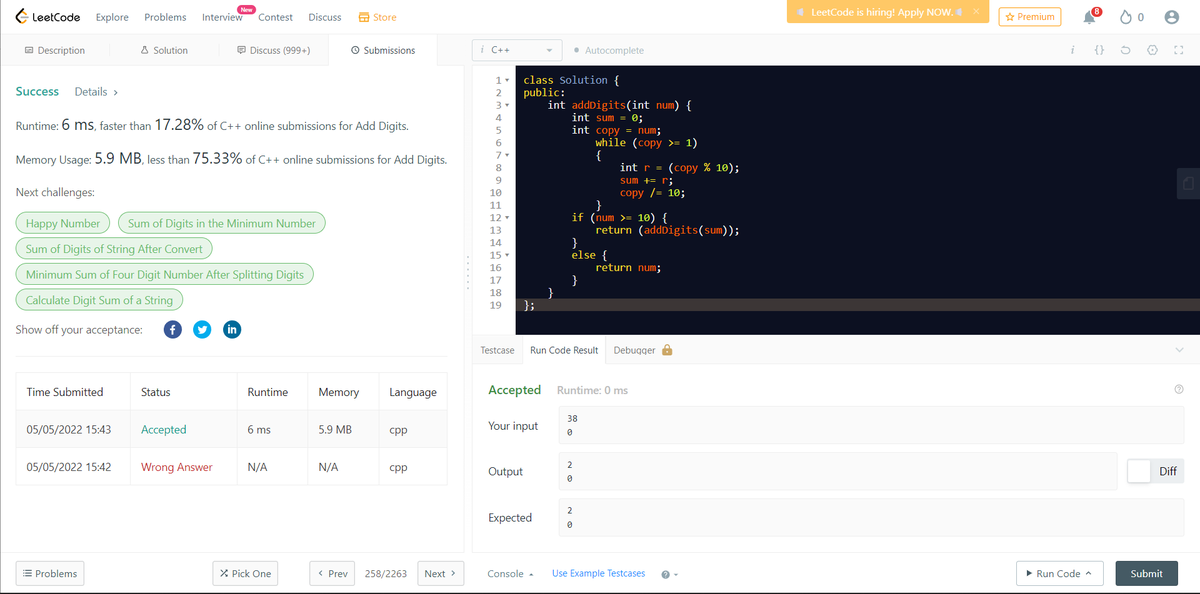Fold the else block at line 15
This screenshot has height=594, width=1200.
click(508, 255)
